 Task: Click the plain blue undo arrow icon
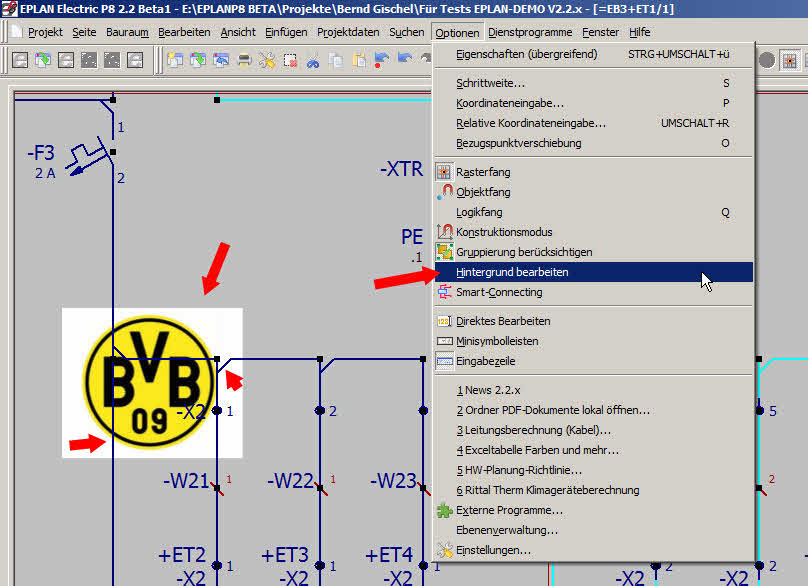click(x=405, y=60)
